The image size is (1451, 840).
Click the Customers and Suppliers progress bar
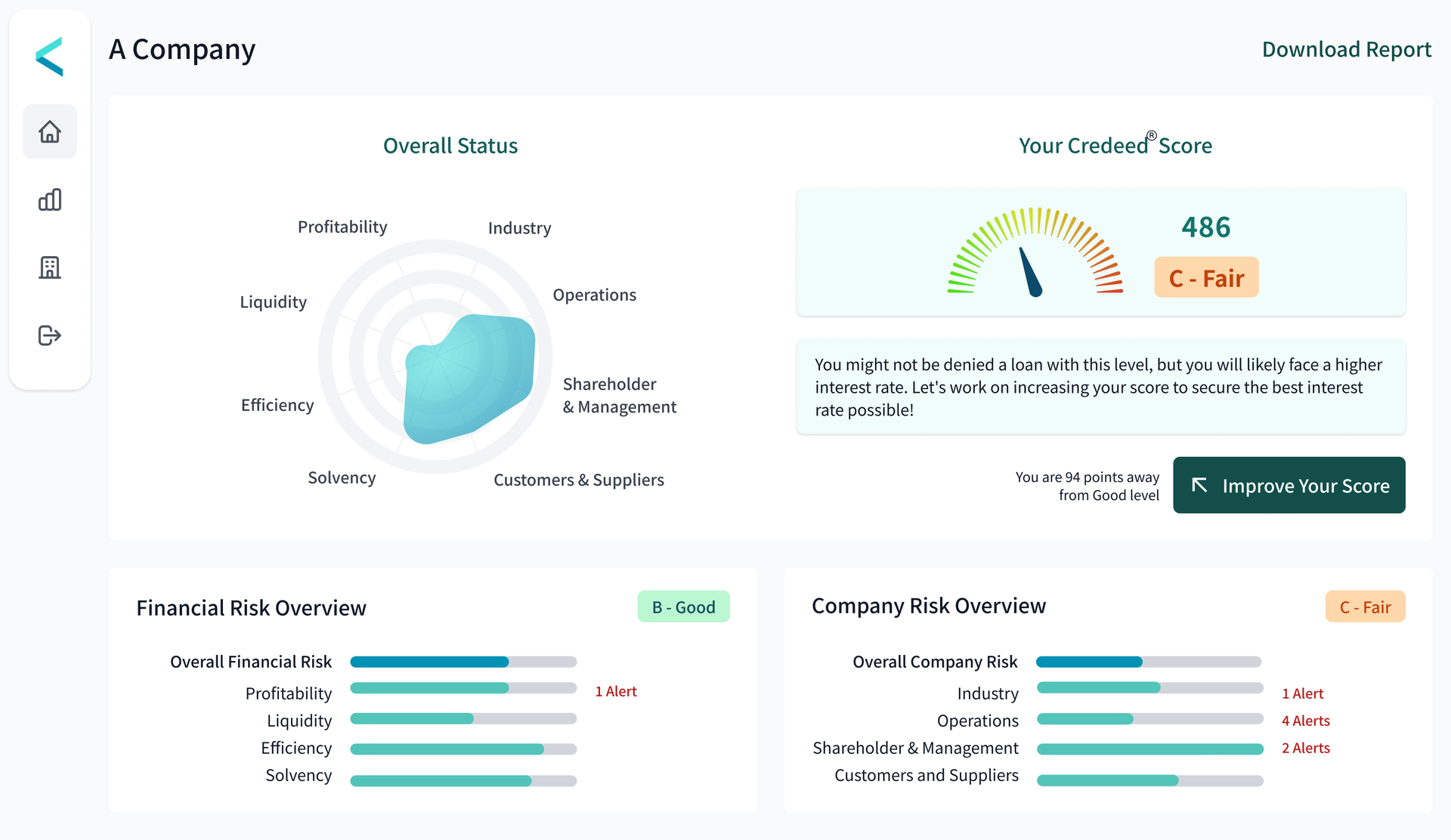point(1149,780)
